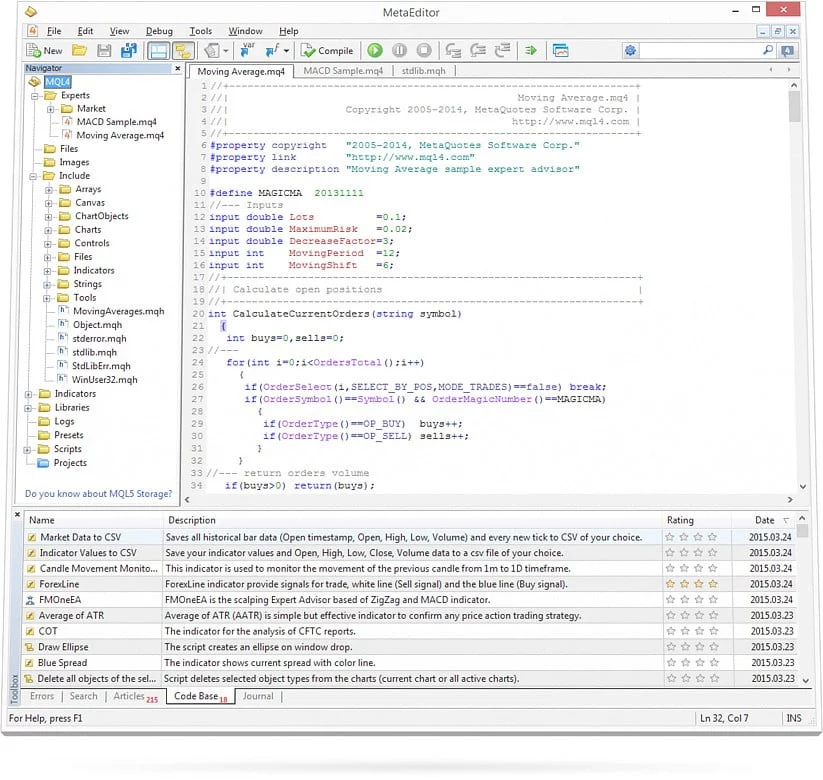Expand the Indicators folder in Navigator
The width and height of the screenshot is (823, 780).
click(26, 393)
